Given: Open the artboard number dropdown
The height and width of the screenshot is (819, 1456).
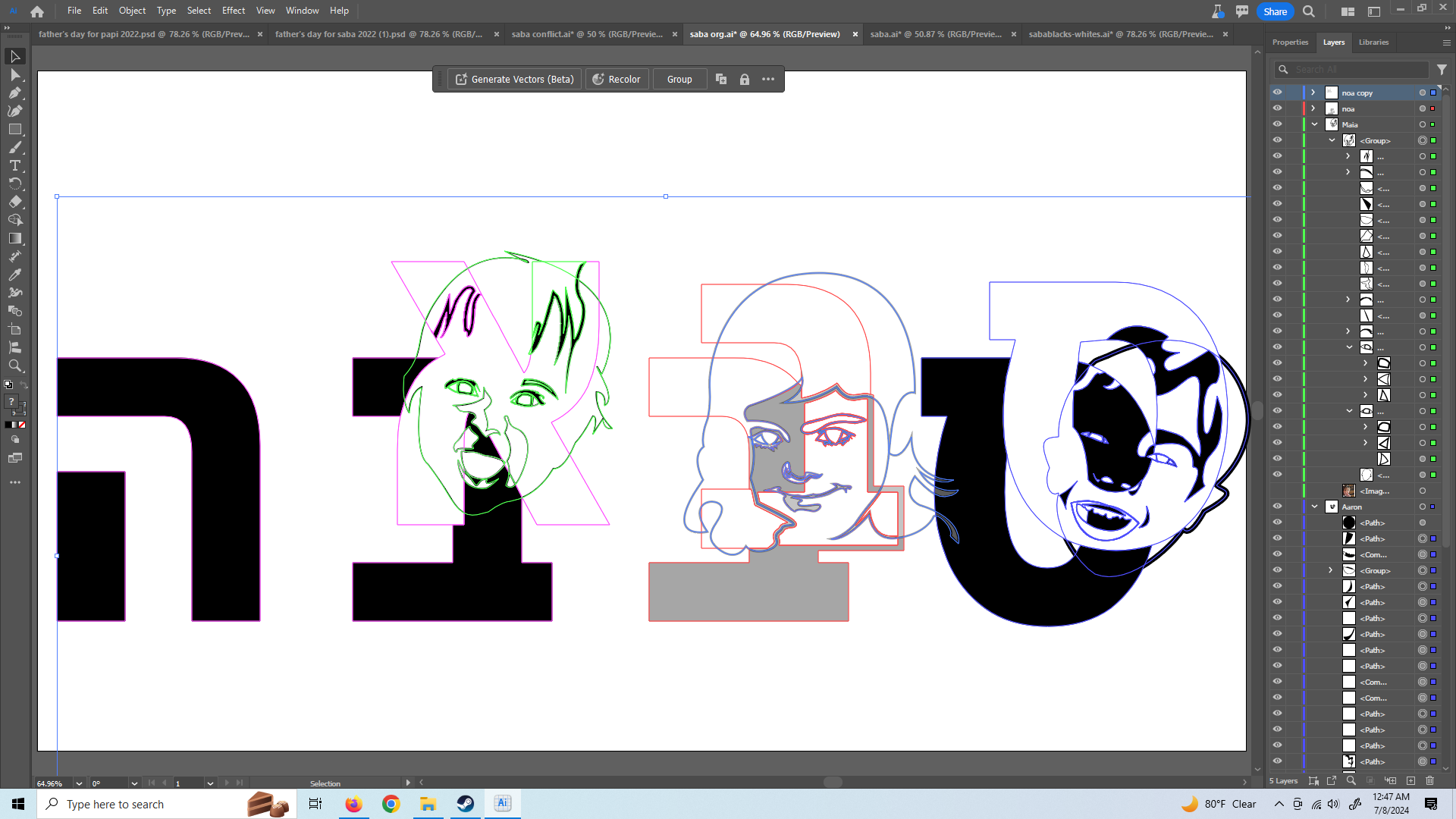Looking at the screenshot, I should (x=210, y=783).
